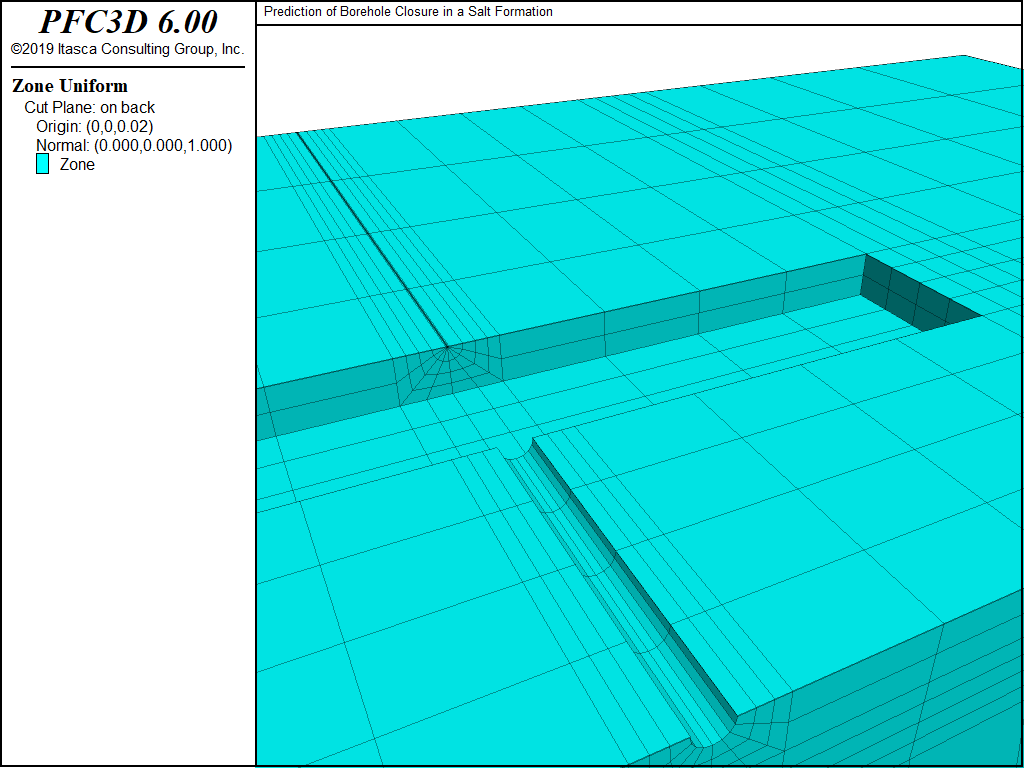Click the 'Zone' legend label
1024x768 pixels.
point(77,165)
